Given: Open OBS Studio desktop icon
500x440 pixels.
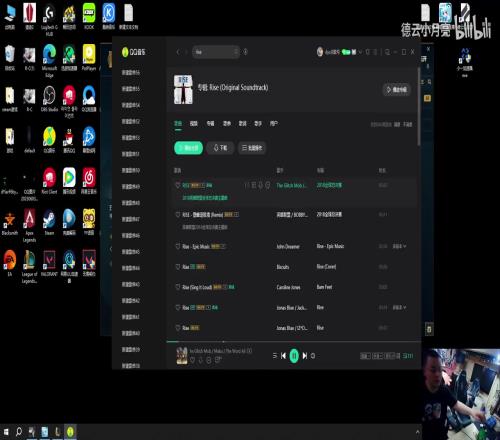Looking at the screenshot, I should (49, 99).
